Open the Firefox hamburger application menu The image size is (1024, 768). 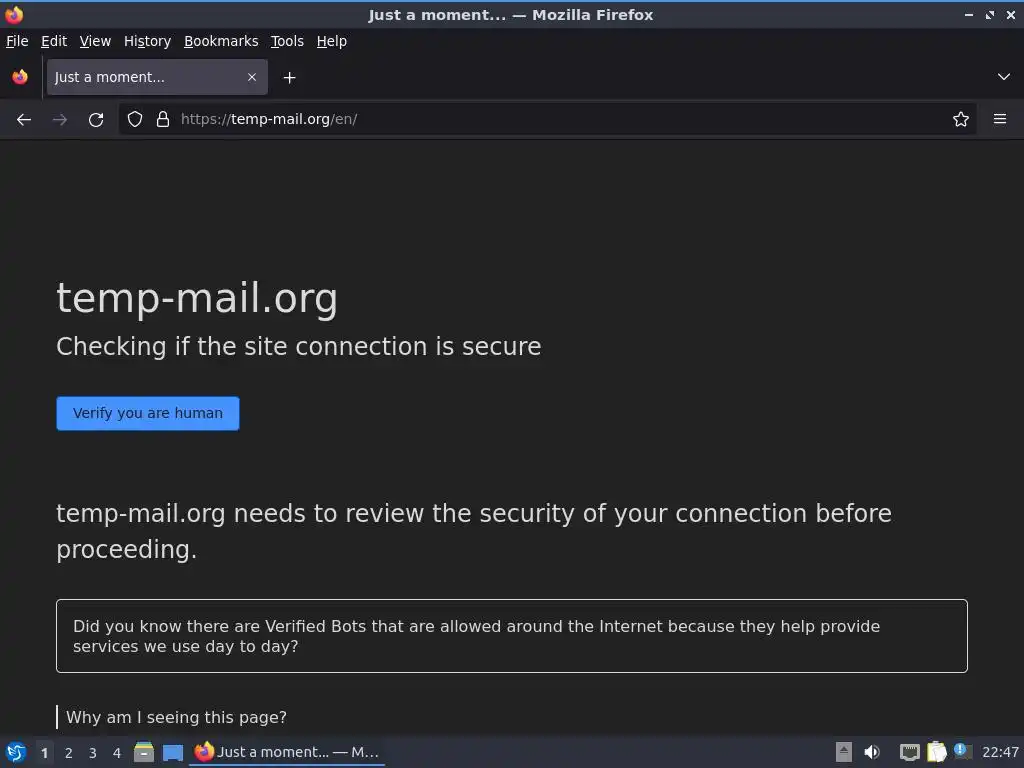[999, 120]
